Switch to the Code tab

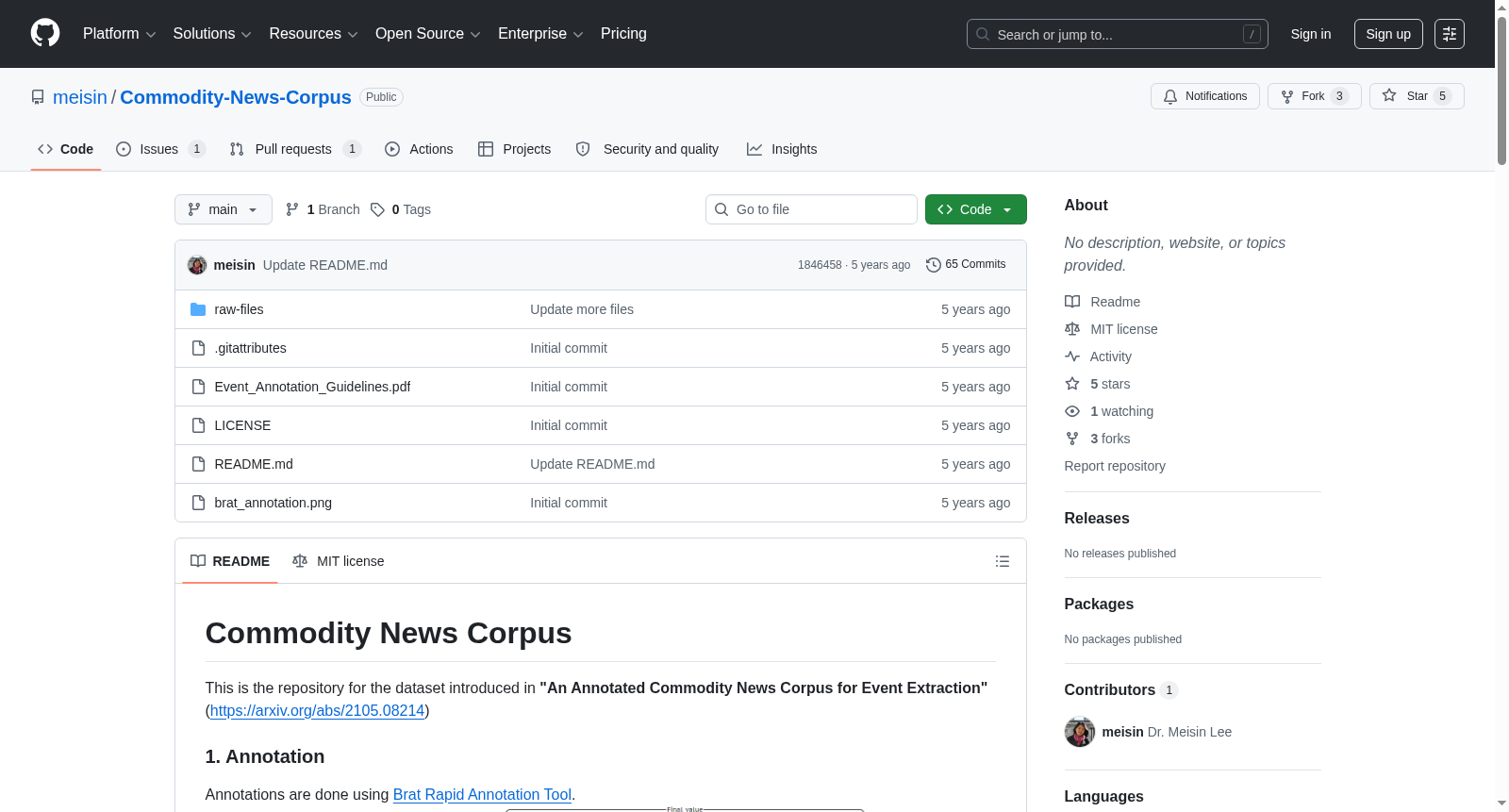tap(66, 149)
